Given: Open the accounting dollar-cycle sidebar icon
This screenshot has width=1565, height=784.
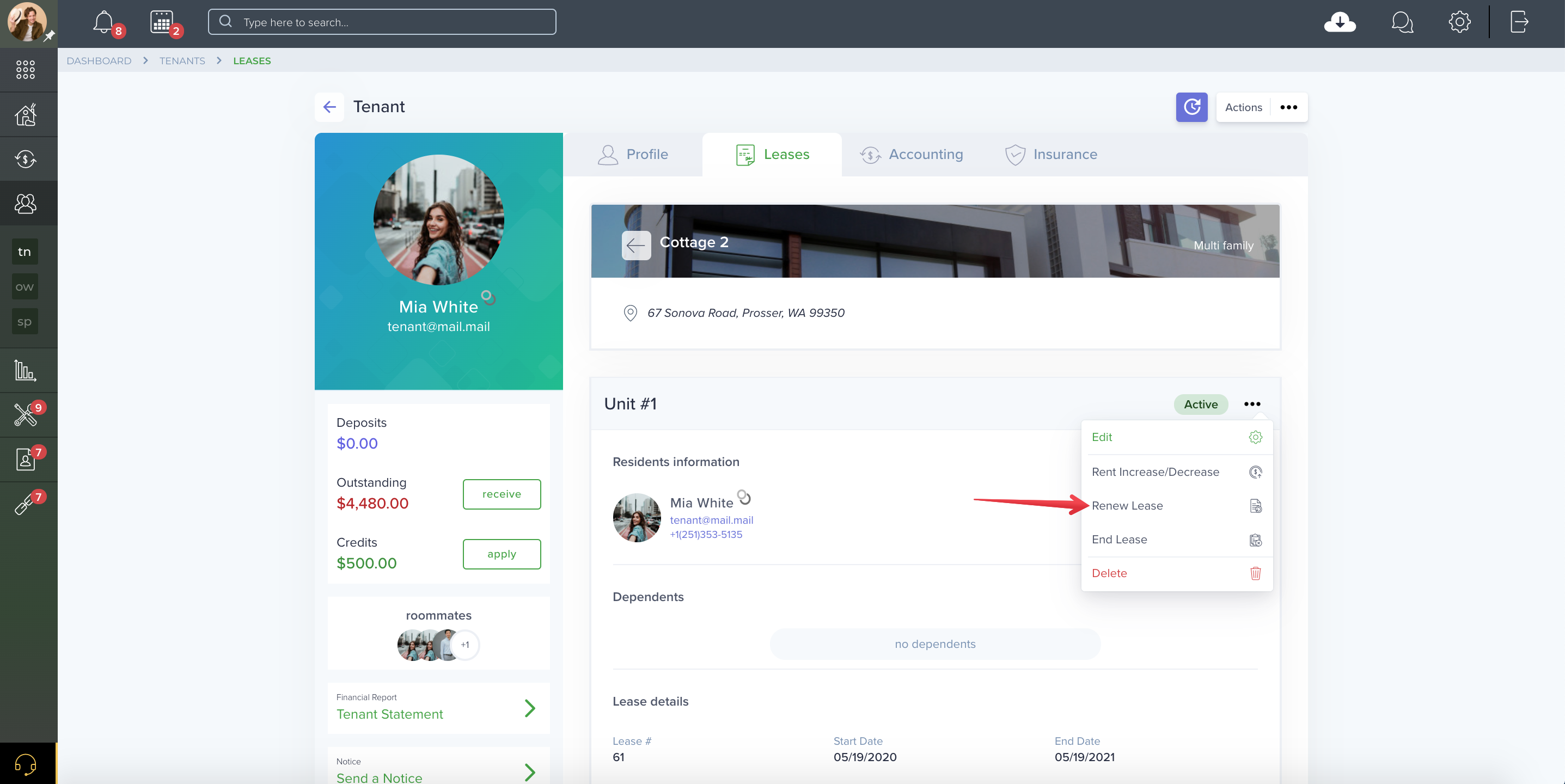Looking at the screenshot, I should coord(26,159).
